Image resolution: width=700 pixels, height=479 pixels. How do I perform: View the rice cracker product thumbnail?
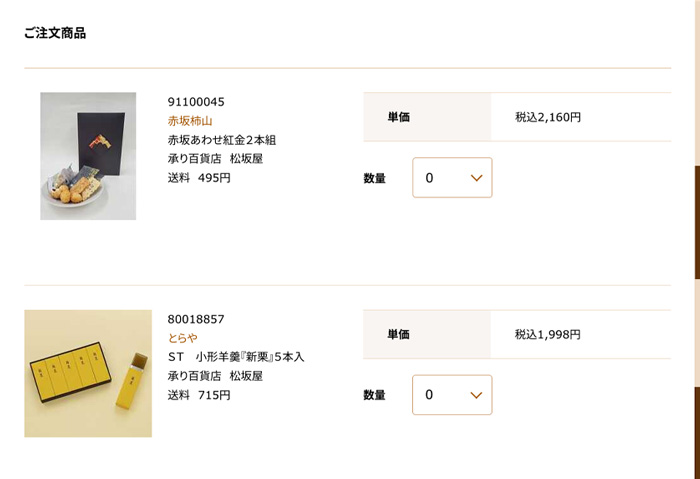pos(88,156)
